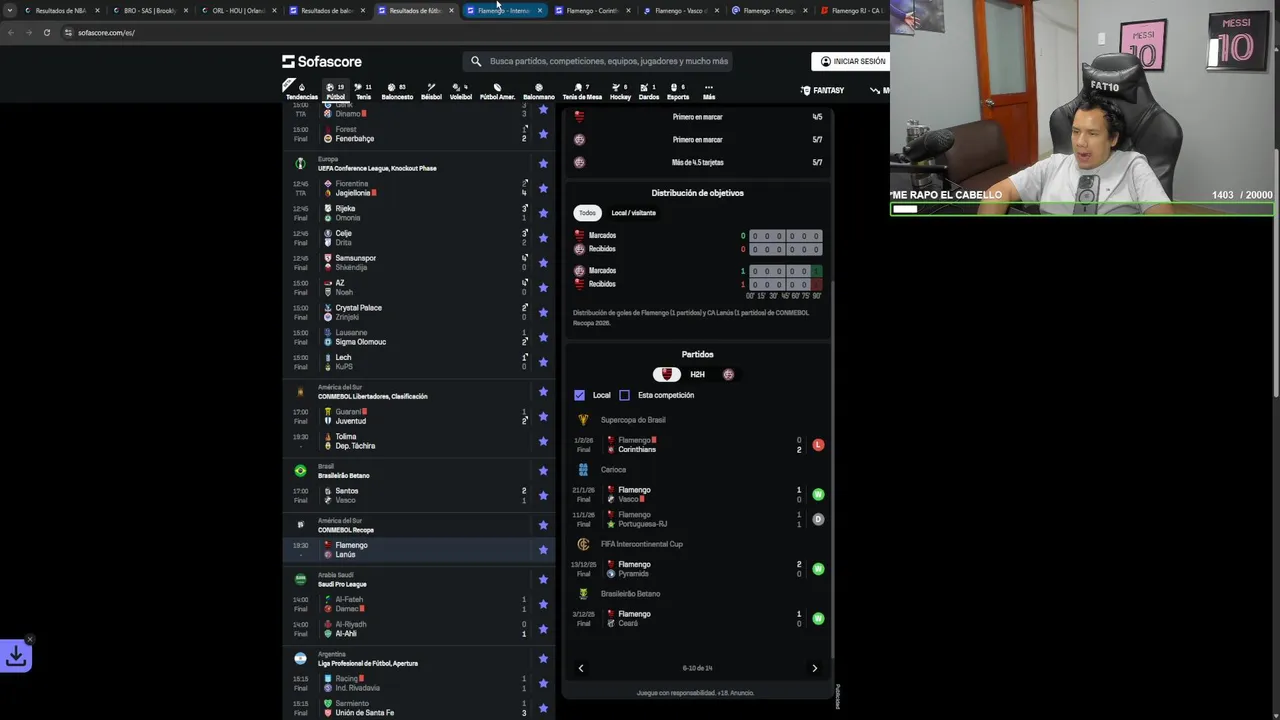Expand the Más sports menu
Image resolution: width=1280 pixels, height=720 pixels.
tap(709, 91)
